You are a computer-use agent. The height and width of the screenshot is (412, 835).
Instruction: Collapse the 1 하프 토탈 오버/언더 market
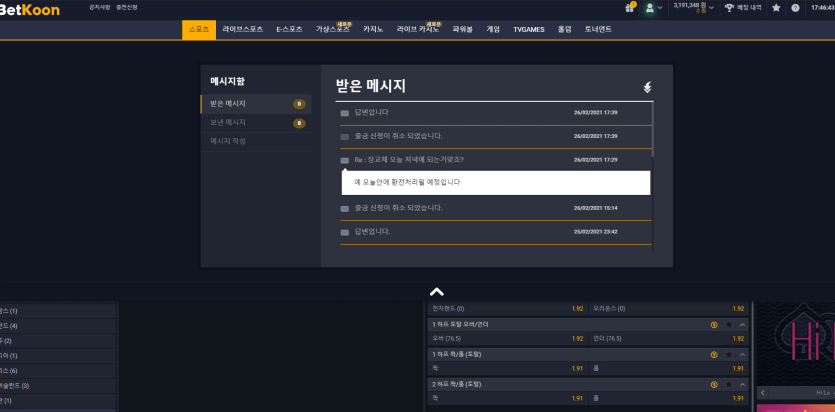point(742,325)
